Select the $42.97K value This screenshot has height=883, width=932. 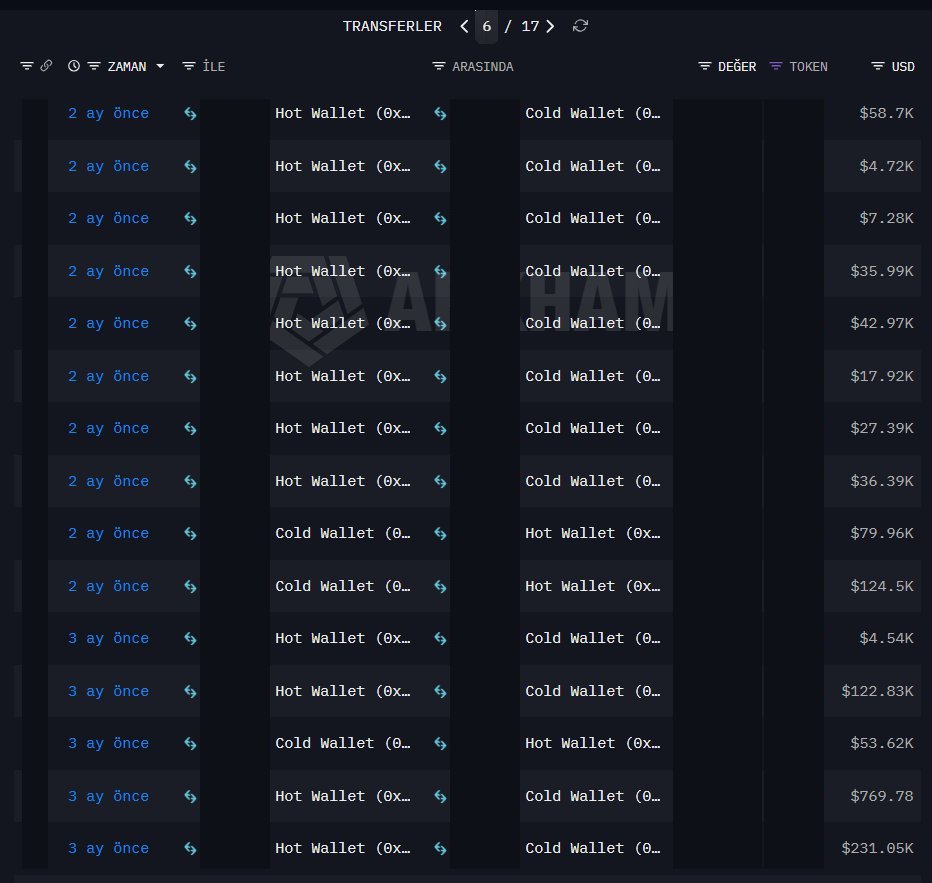coord(882,323)
